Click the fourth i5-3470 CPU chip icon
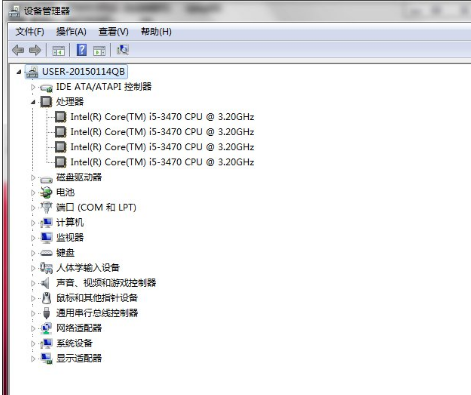This screenshot has height=395, width=471. (60, 162)
